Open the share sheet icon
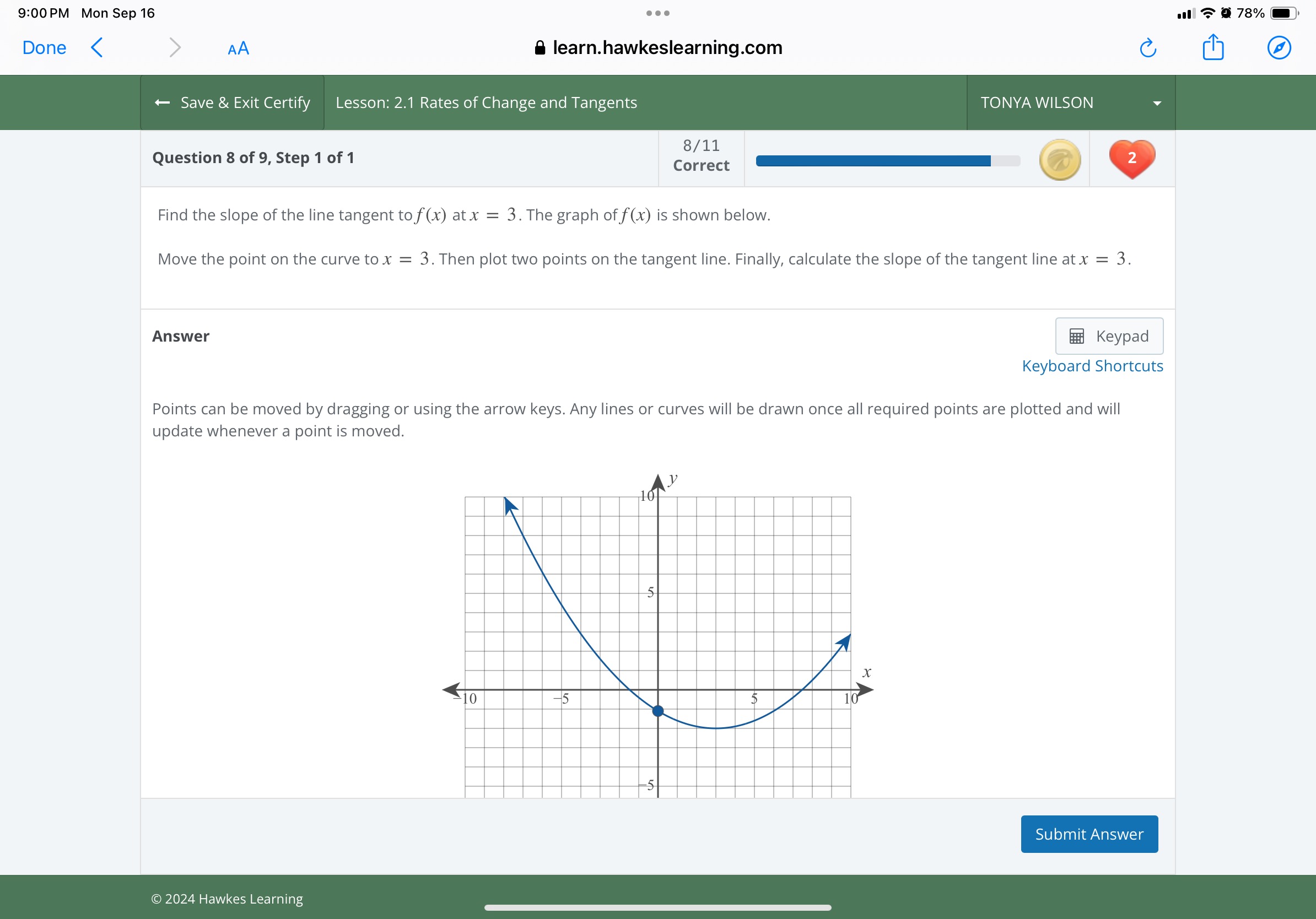Image resolution: width=1316 pixels, height=919 pixels. (1213, 47)
